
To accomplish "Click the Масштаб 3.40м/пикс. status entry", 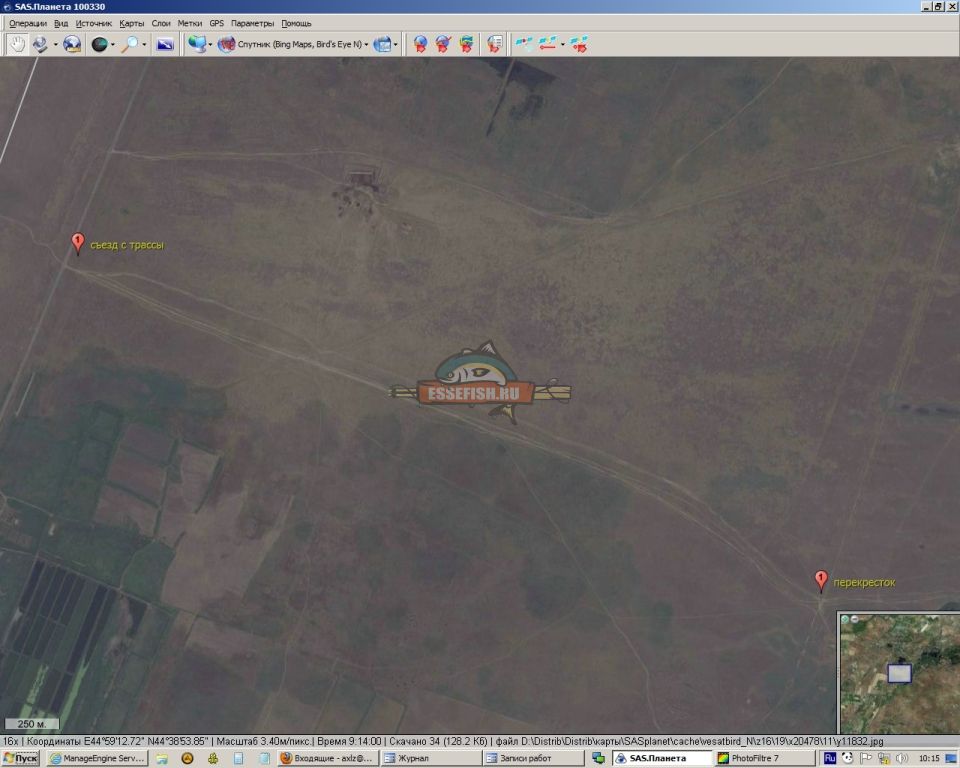I will (x=264, y=741).
